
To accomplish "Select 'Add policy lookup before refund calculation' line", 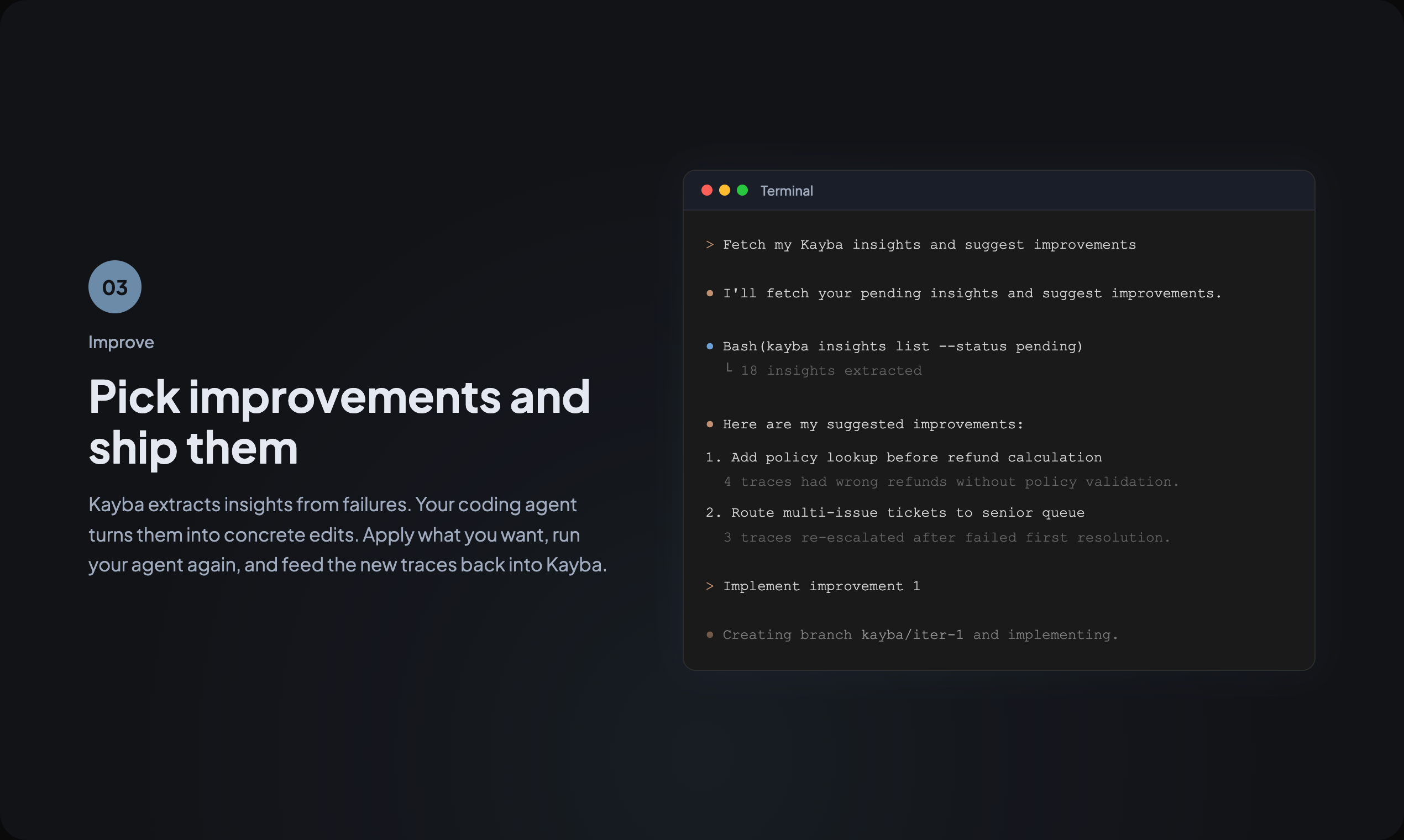I will (x=916, y=458).
